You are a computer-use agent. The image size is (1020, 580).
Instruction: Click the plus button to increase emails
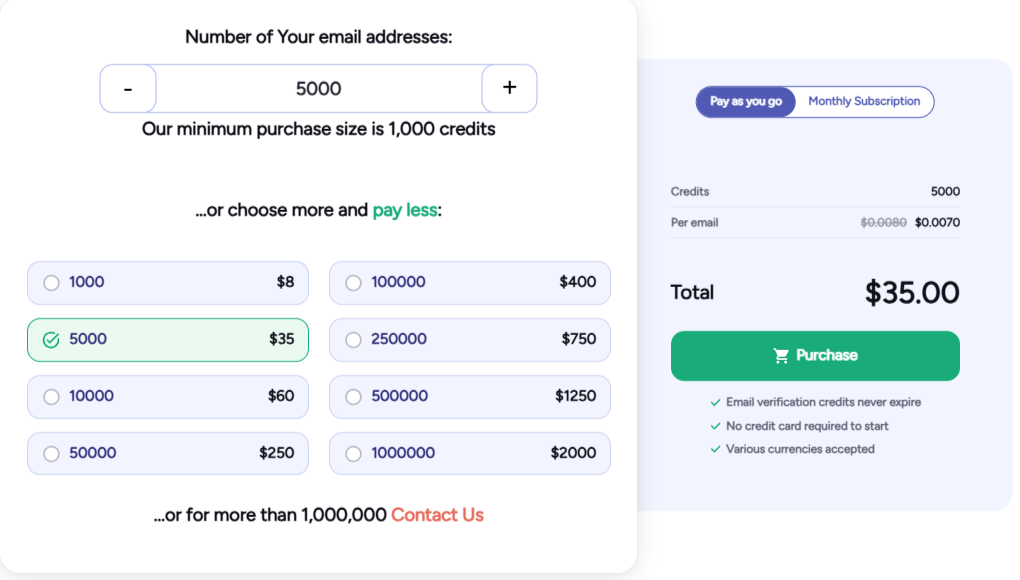click(x=509, y=89)
